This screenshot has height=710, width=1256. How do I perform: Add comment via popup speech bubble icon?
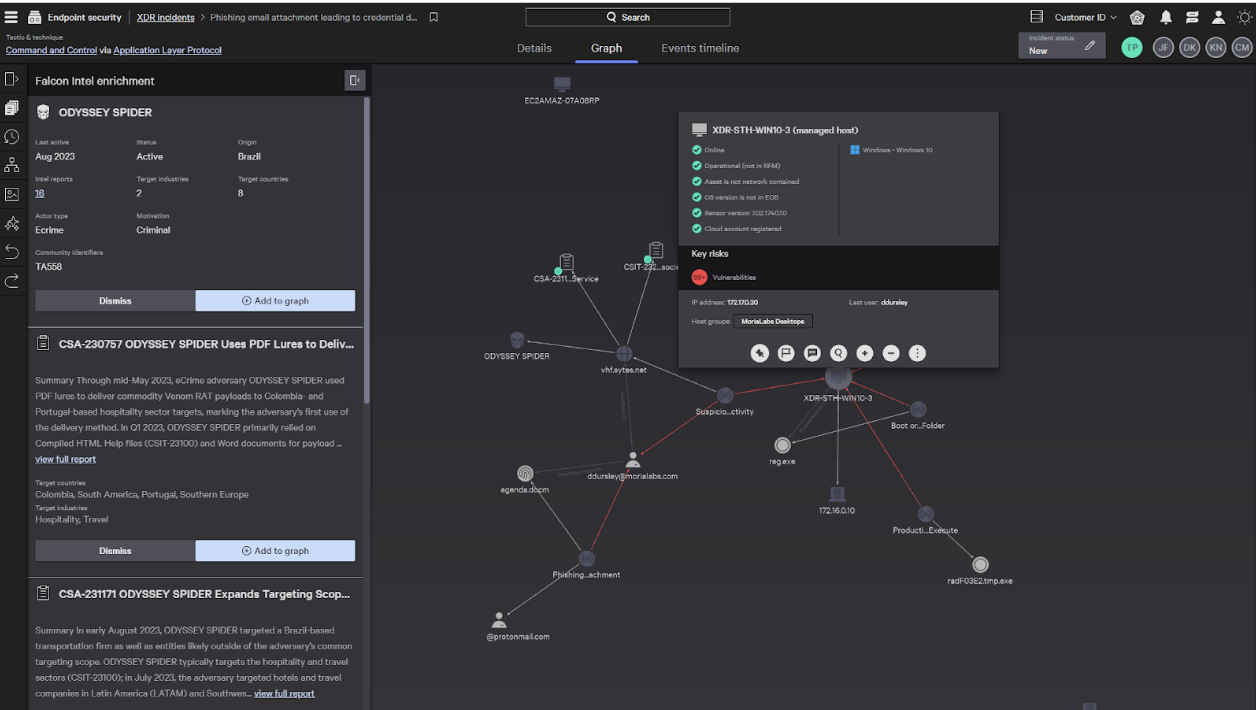[812, 353]
